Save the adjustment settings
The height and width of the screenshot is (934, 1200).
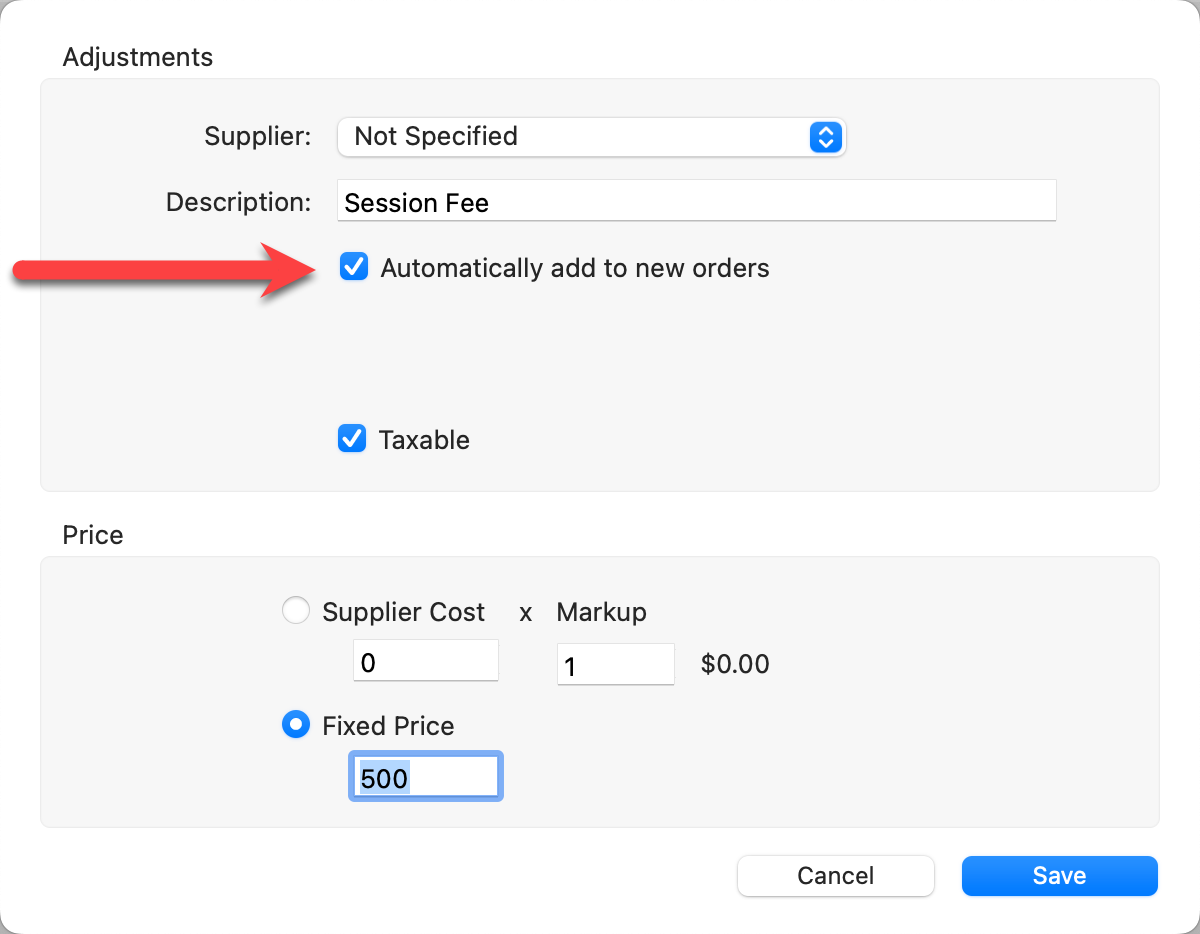point(1059,876)
